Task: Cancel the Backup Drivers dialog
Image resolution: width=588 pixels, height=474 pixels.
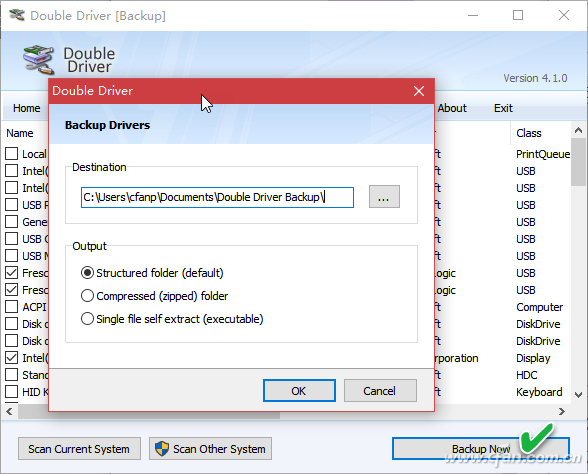Action: coord(380,391)
